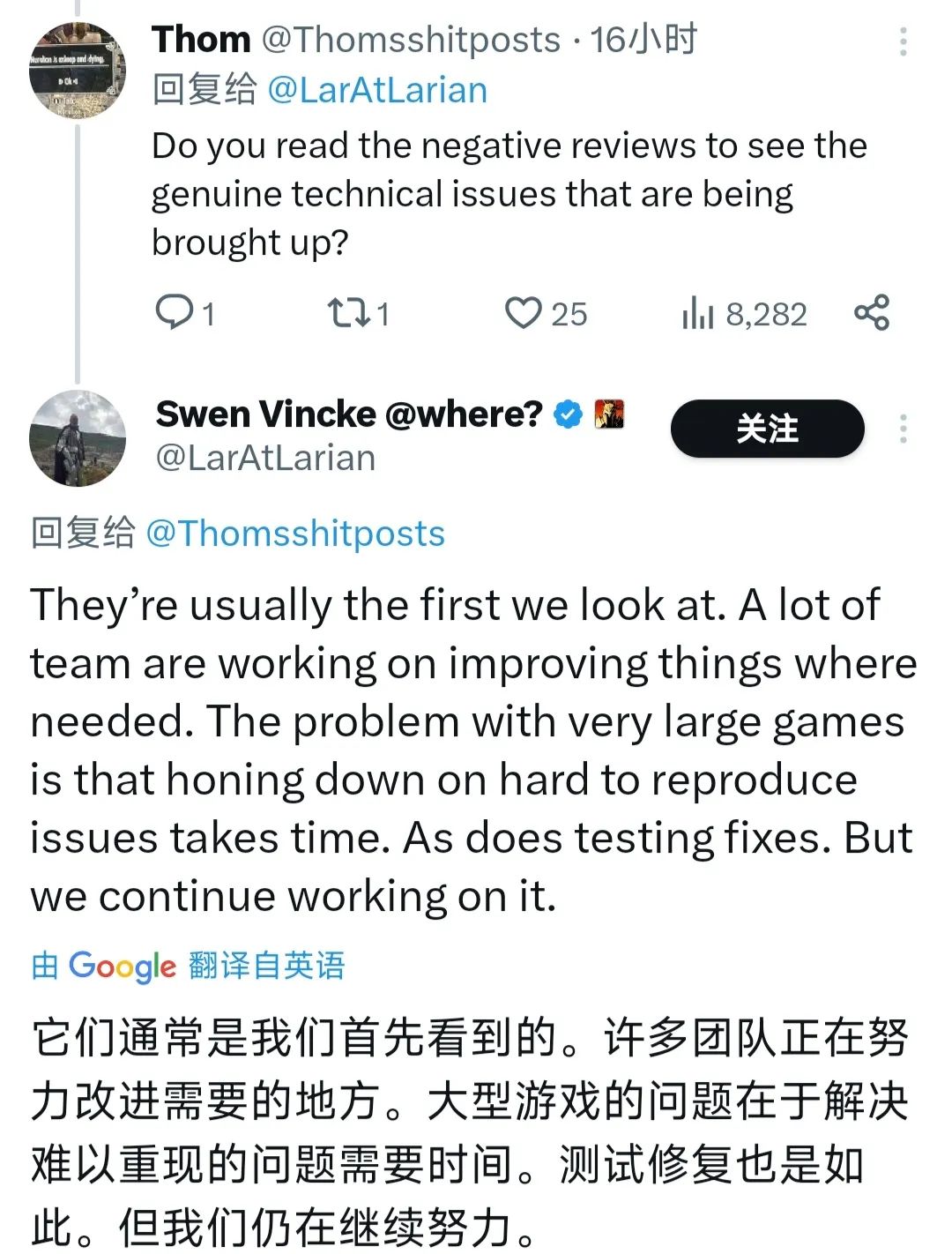Retweet Thom's tweet
Viewport: 952px width, 1254px height.
(x=348, y=313)
